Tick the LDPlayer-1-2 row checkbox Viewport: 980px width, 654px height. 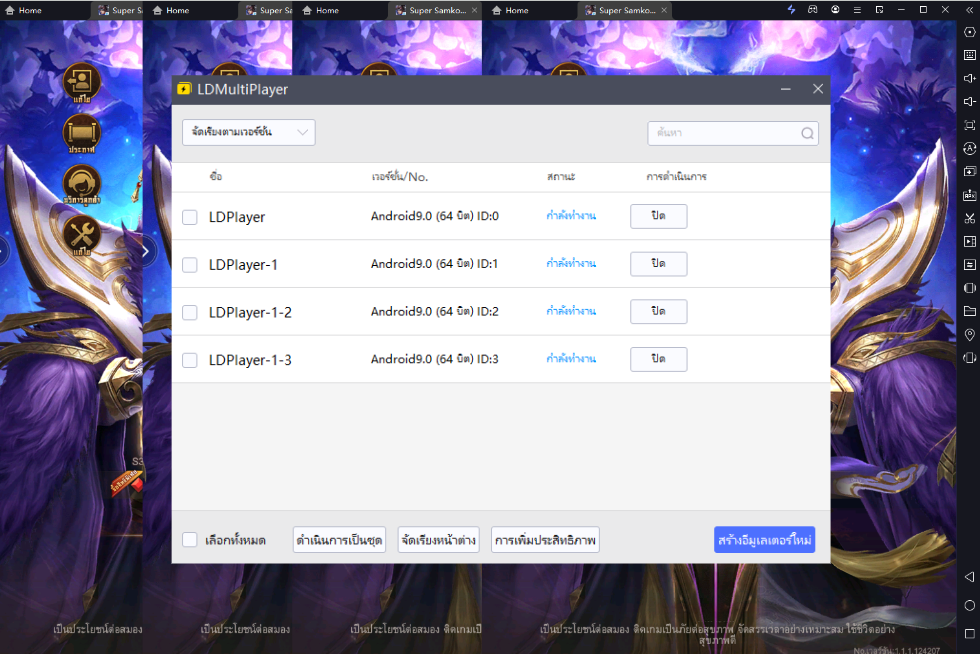tap(189, 312)
